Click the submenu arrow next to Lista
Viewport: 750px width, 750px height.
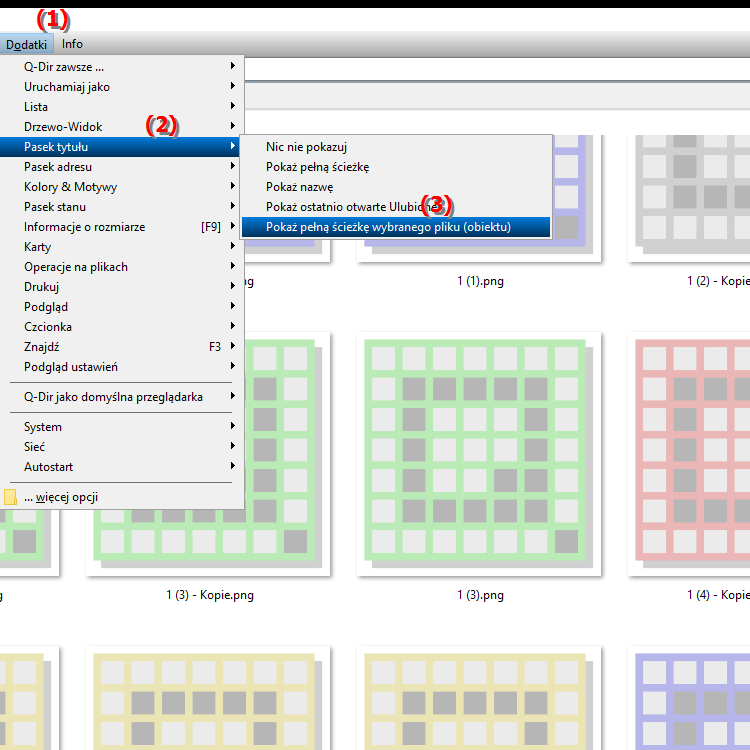[x=232, y=106]
